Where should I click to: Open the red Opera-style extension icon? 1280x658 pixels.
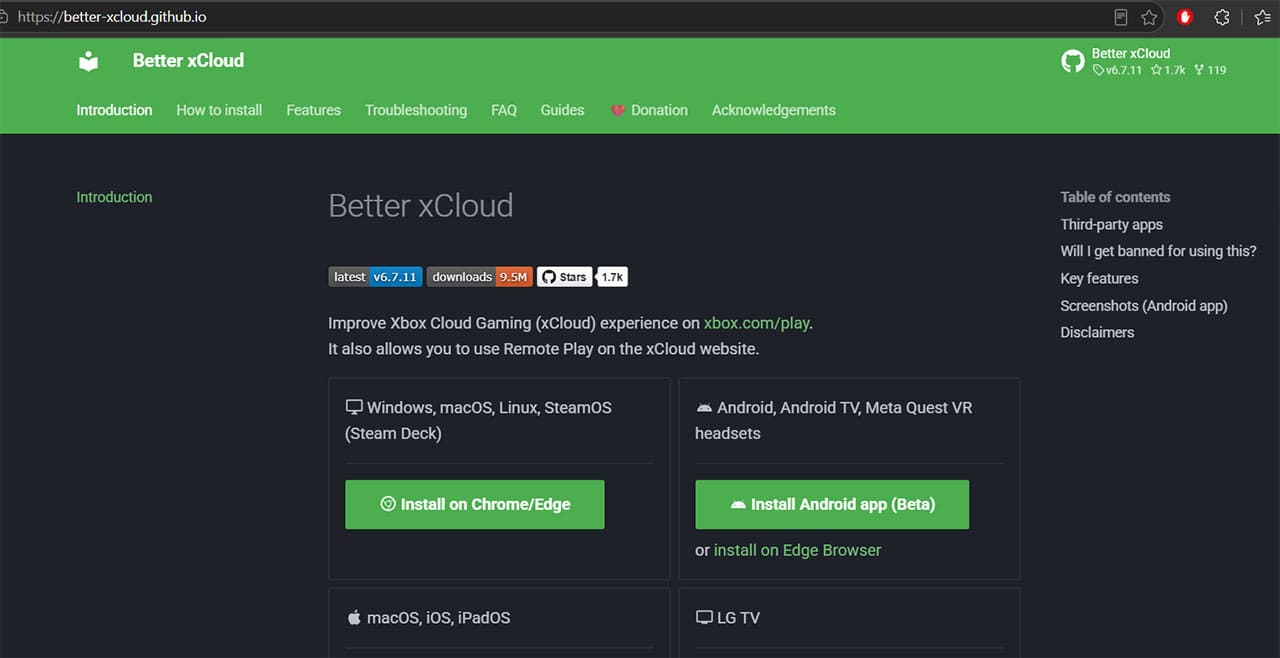[1185, 17]
